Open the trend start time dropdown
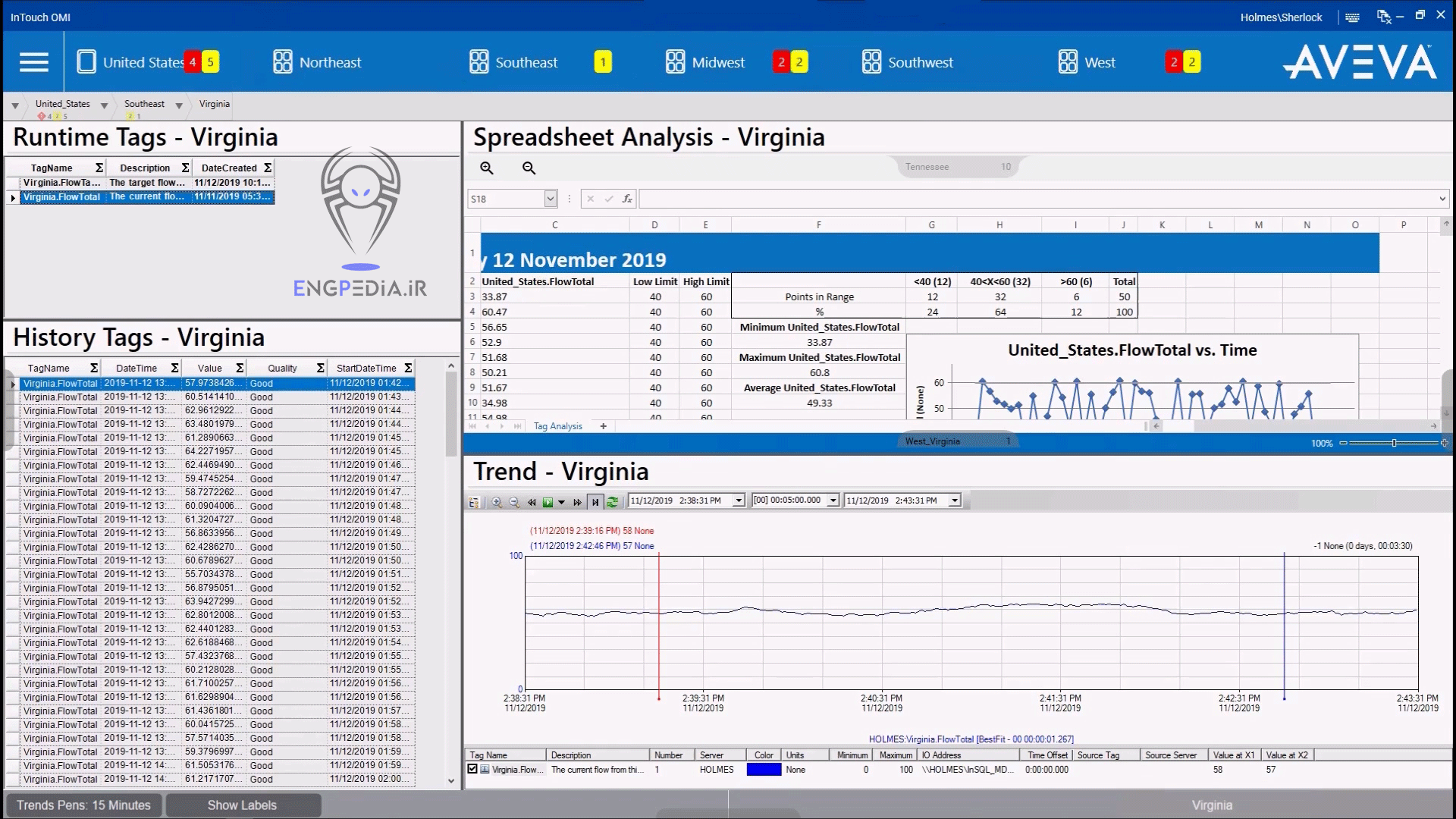 pyautogui.click(x=739, y=500)
